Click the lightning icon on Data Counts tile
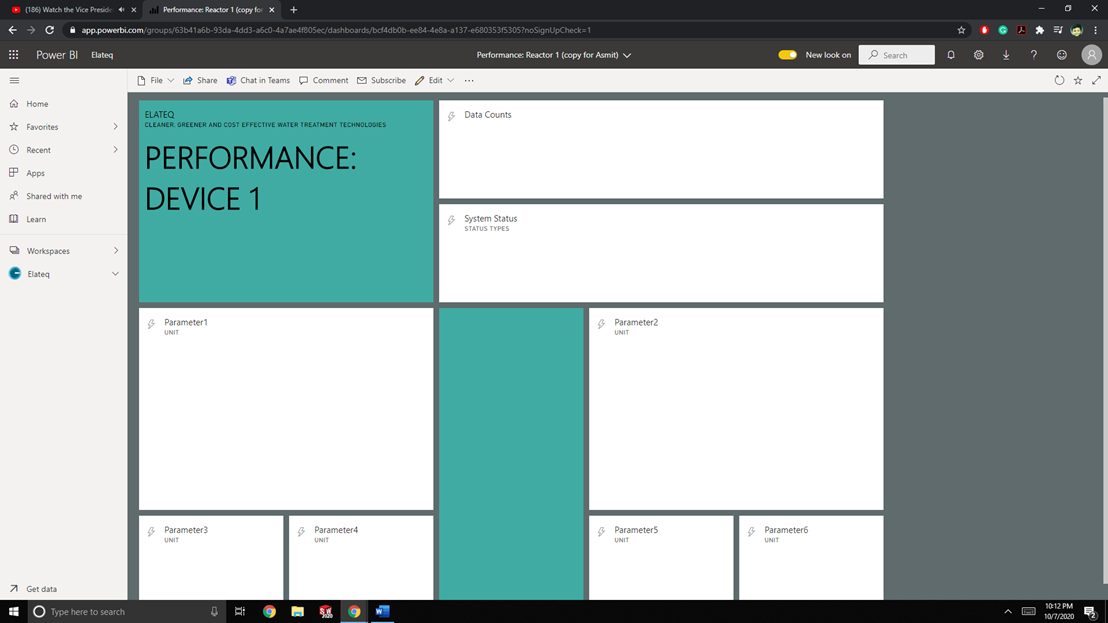 coord(451,116)
